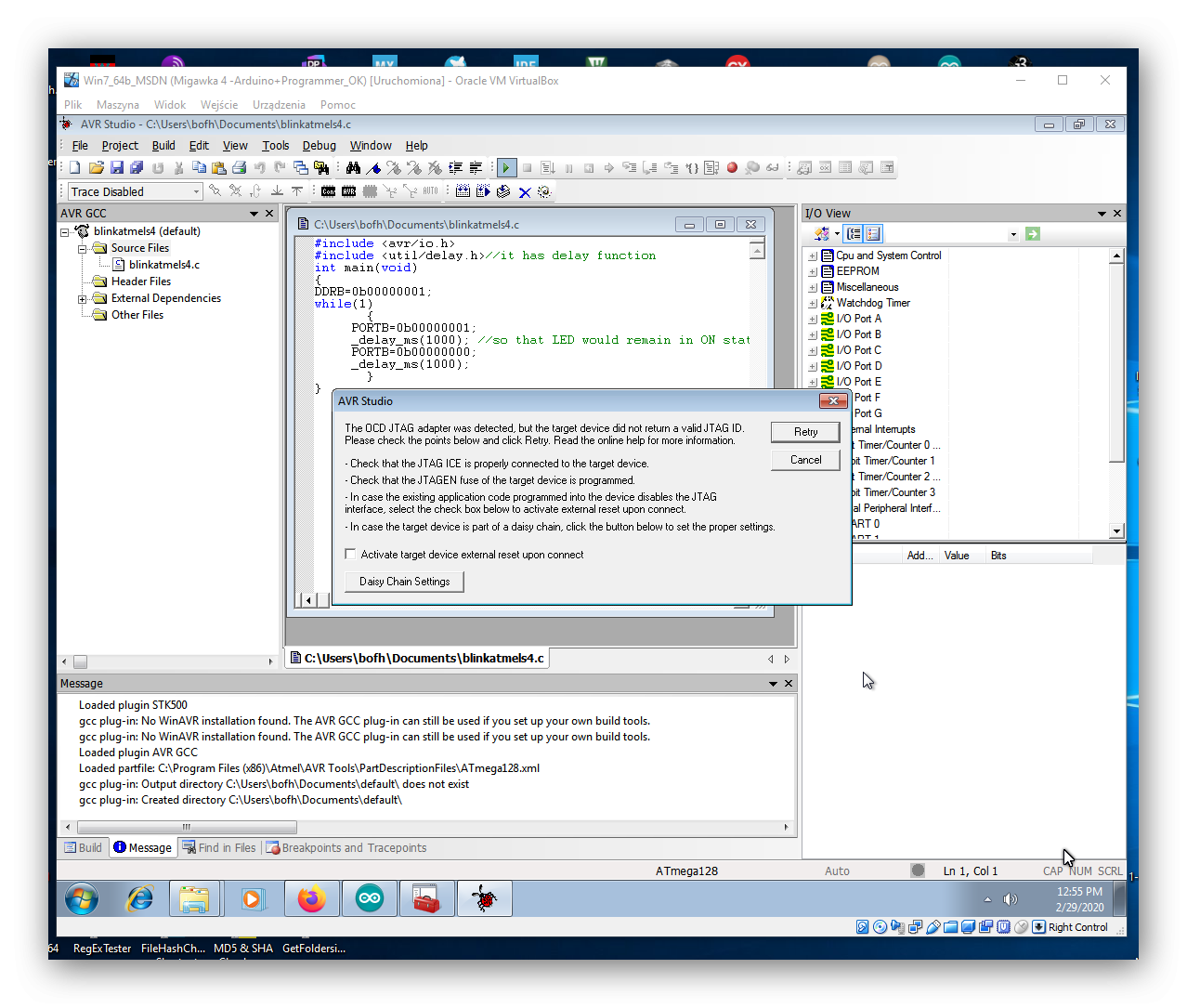
Task: Switch to Find in Files tab
Action: (218, 848)
